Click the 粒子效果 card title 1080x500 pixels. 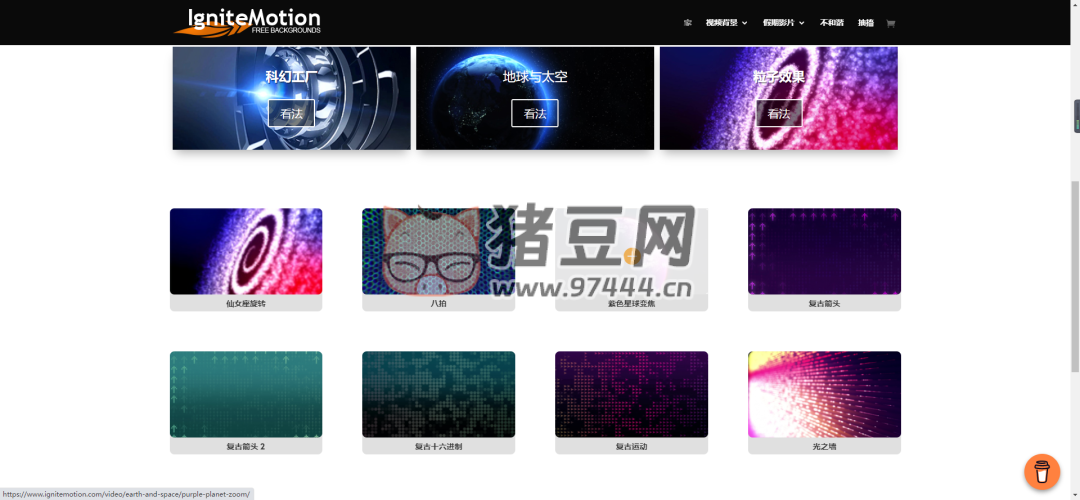779,76
